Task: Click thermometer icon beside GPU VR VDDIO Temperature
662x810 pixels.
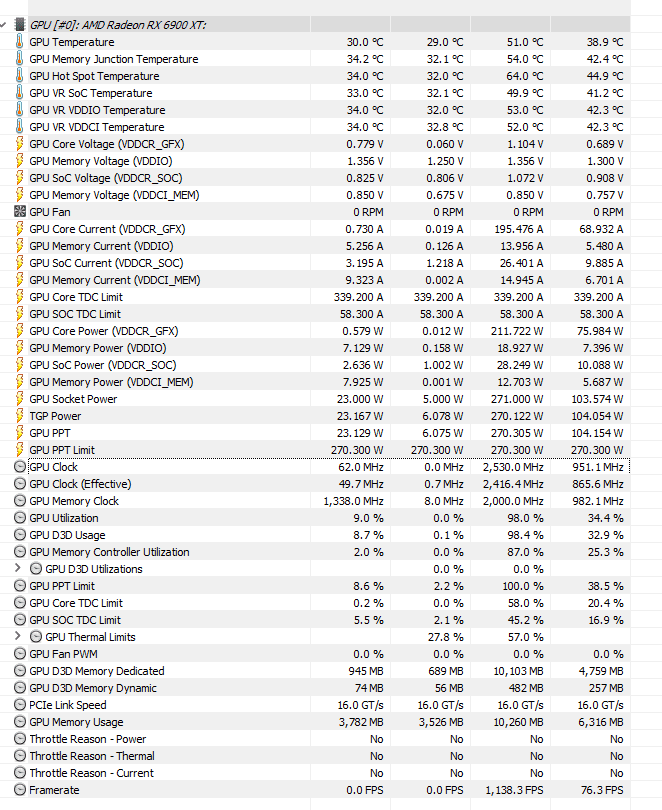Action: pos(20,110)
